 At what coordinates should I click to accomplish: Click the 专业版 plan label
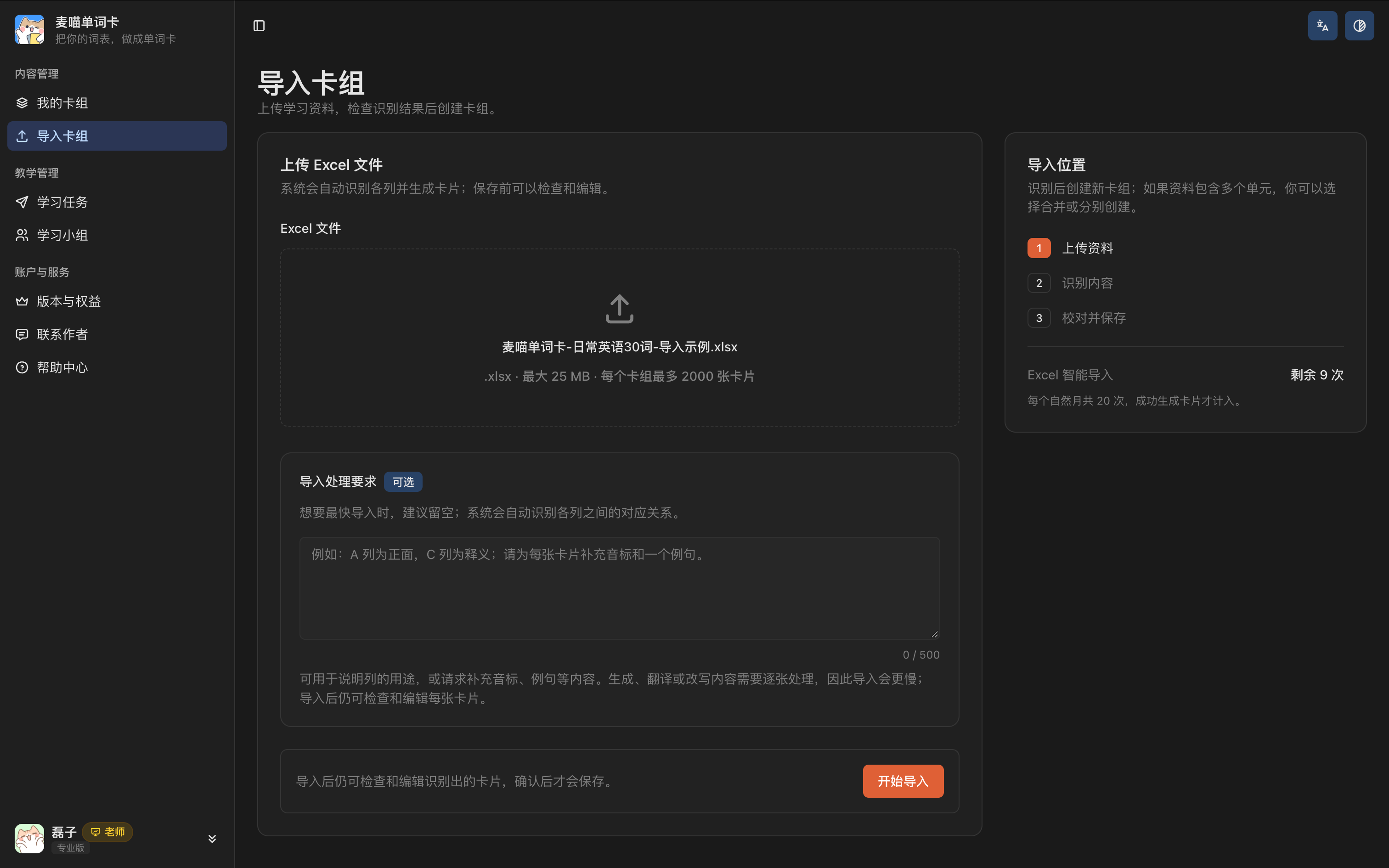(71, 848)
